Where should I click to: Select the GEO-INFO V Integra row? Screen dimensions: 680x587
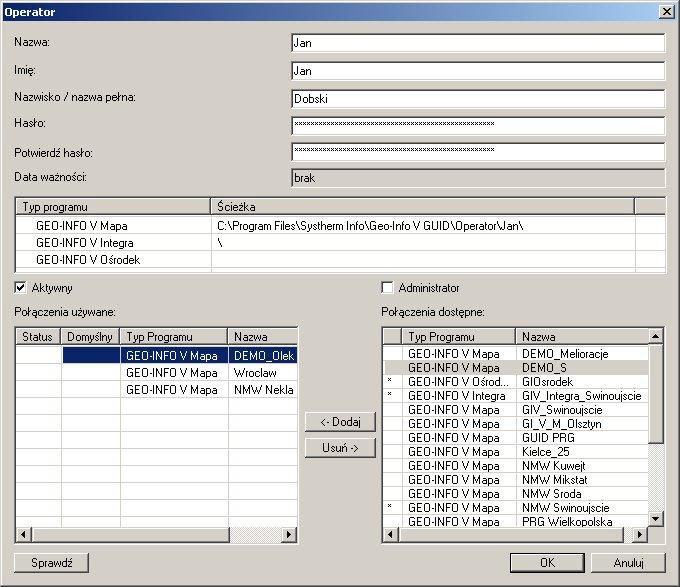340,243
